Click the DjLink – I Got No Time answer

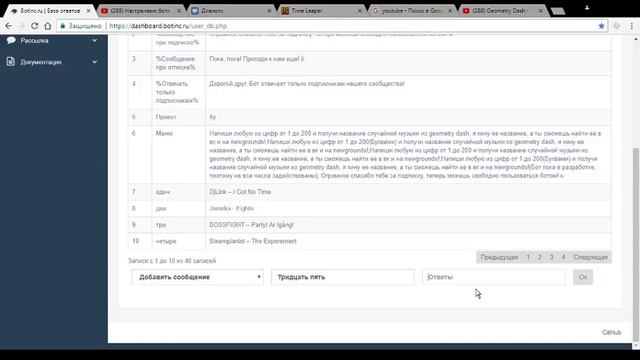pyautogui.click(x=240, y=192)
